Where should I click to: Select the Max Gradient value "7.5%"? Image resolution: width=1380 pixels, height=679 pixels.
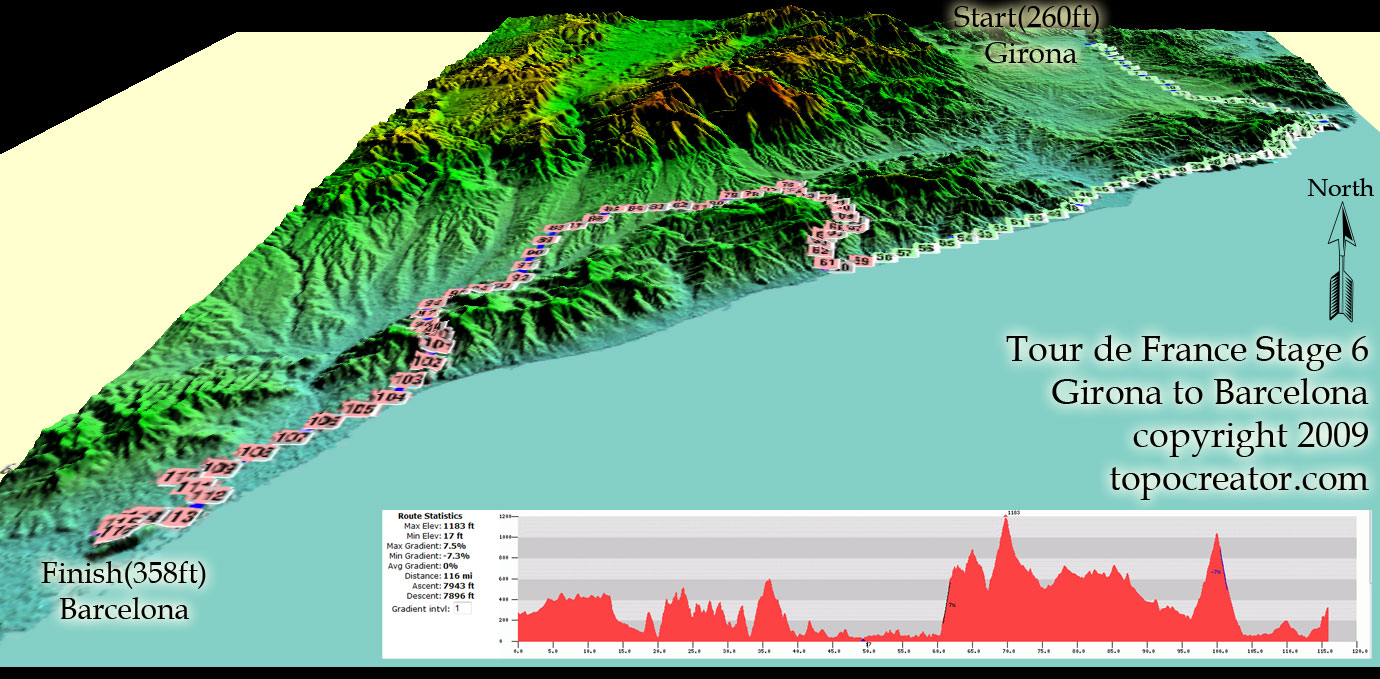(x=455, y=546)
